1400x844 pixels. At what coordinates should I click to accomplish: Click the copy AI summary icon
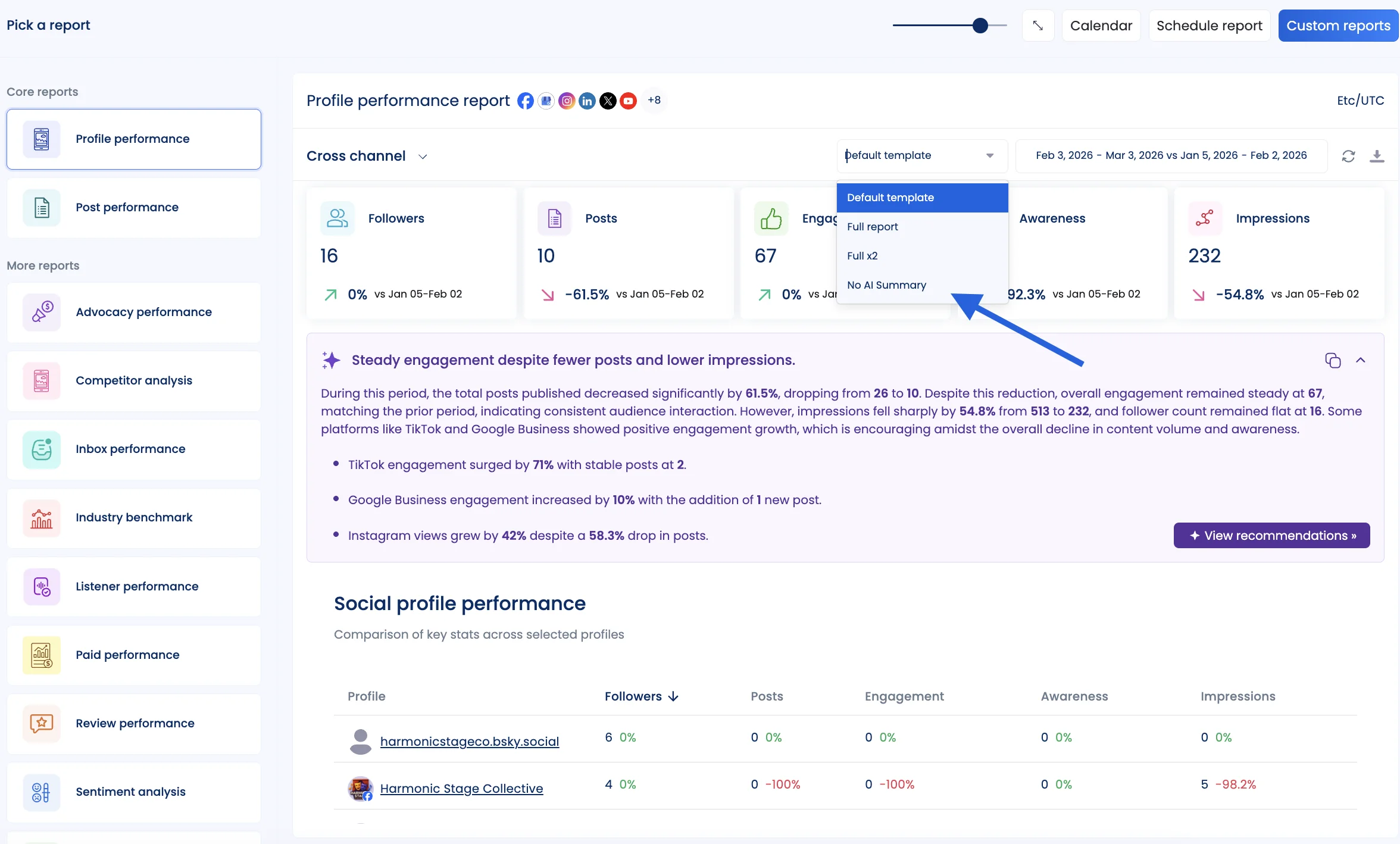pos(1333,360)
